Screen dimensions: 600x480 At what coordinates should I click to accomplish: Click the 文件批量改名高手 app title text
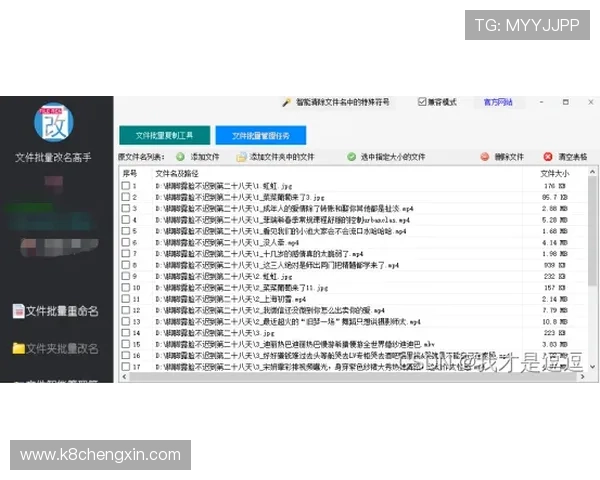53,157
